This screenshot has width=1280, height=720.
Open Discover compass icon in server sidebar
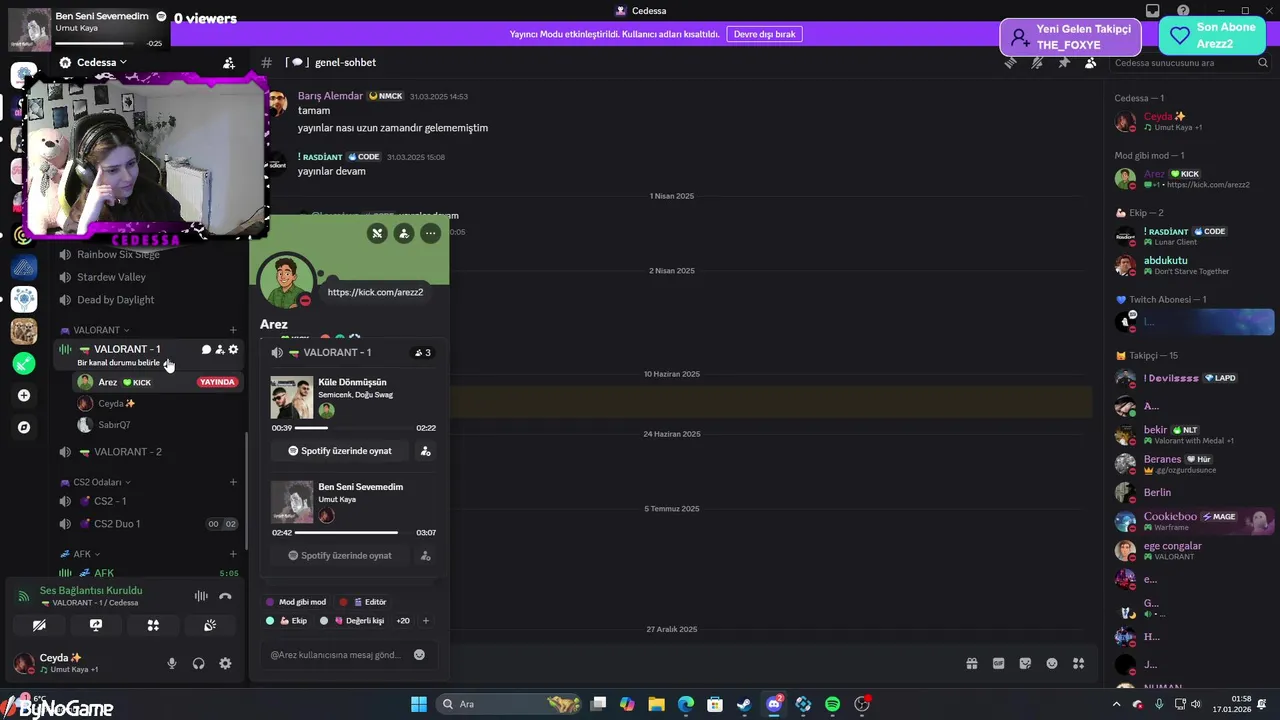point(24,427)
